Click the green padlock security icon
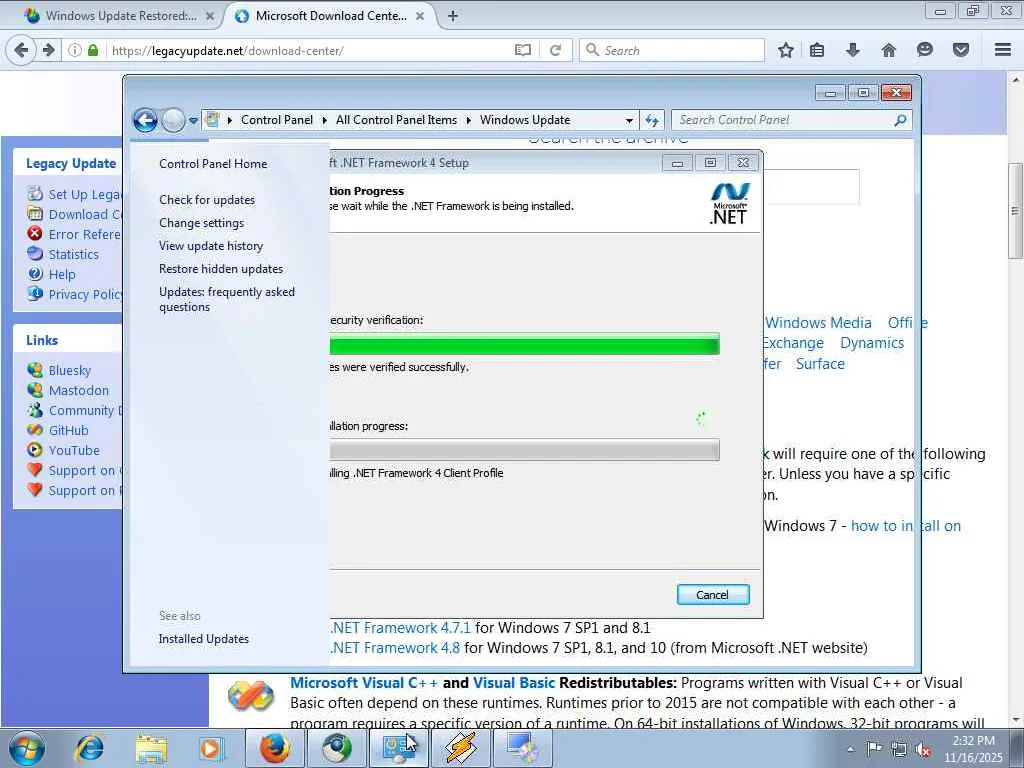This screenshot has width=1024, height=768. click(x=93, y=50)
